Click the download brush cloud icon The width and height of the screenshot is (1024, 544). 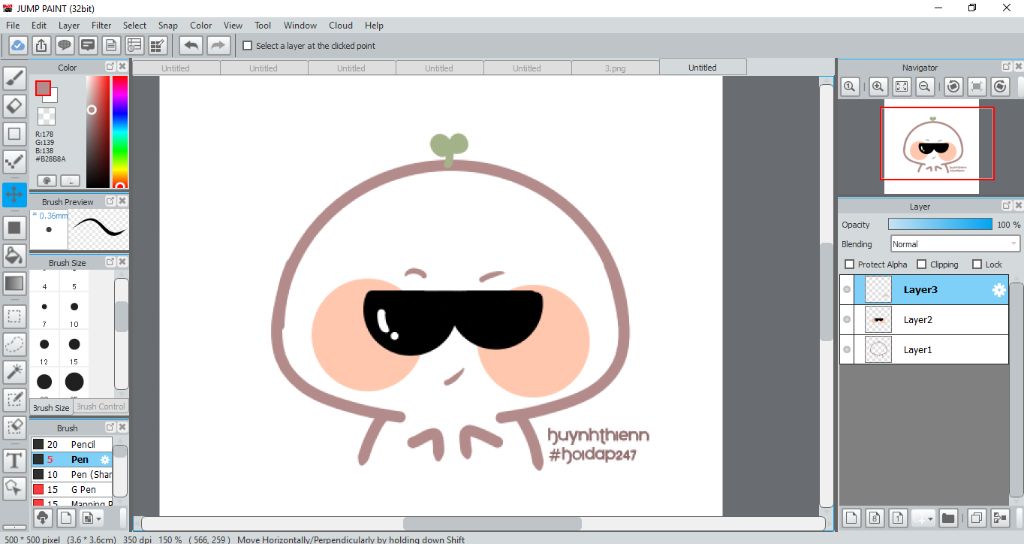click(42, 518)
